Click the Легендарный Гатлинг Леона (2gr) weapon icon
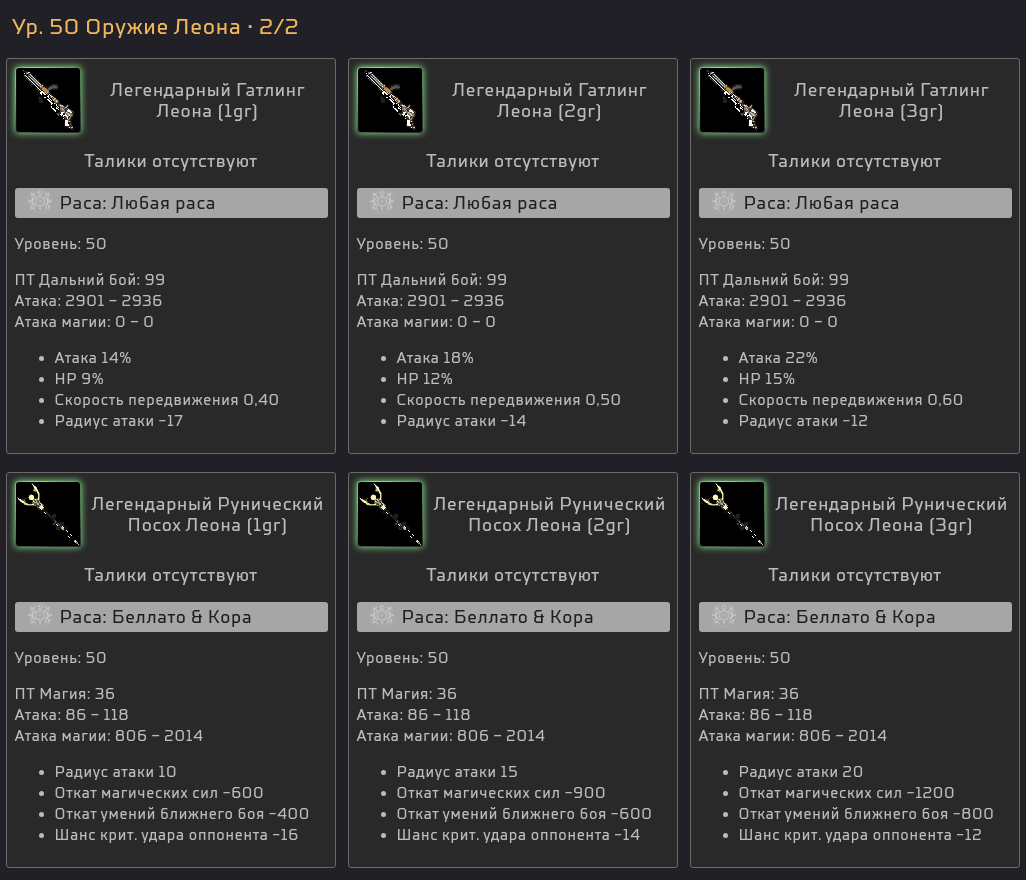 coord(390,100)
